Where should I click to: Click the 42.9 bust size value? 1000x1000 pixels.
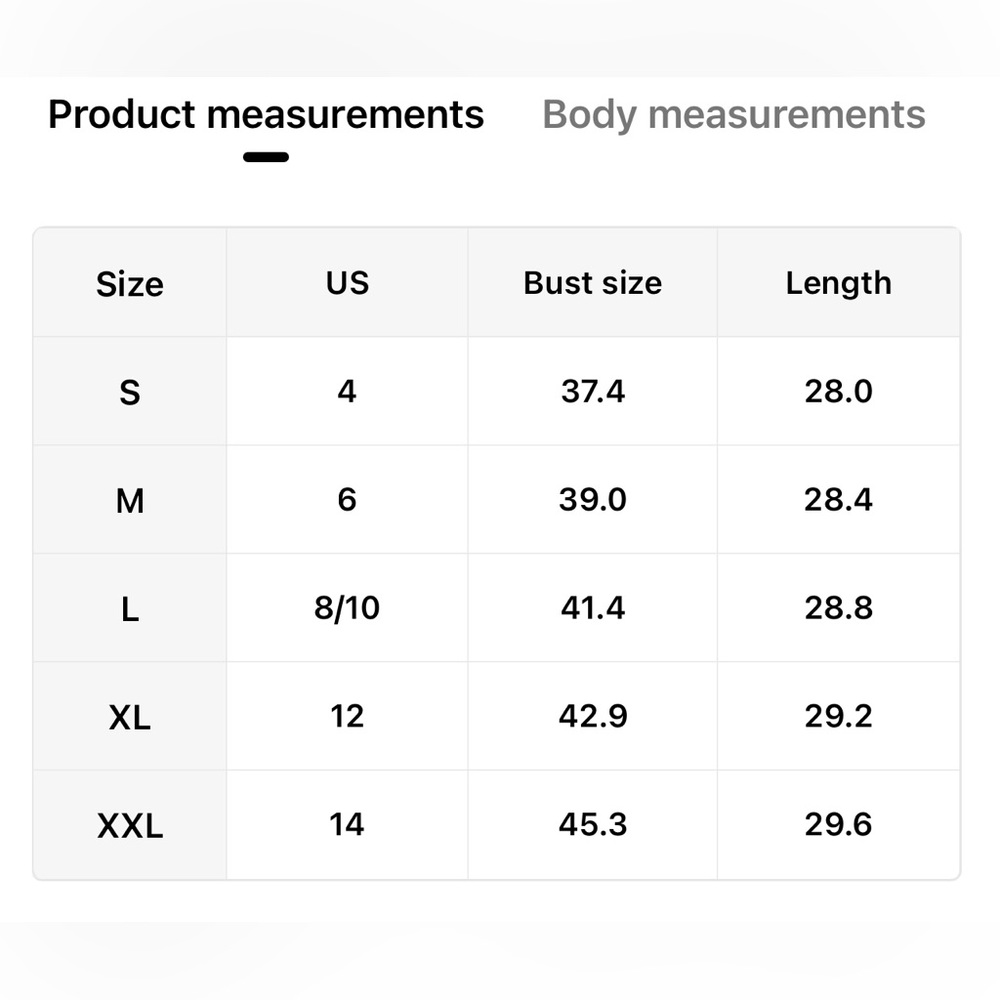592,716
